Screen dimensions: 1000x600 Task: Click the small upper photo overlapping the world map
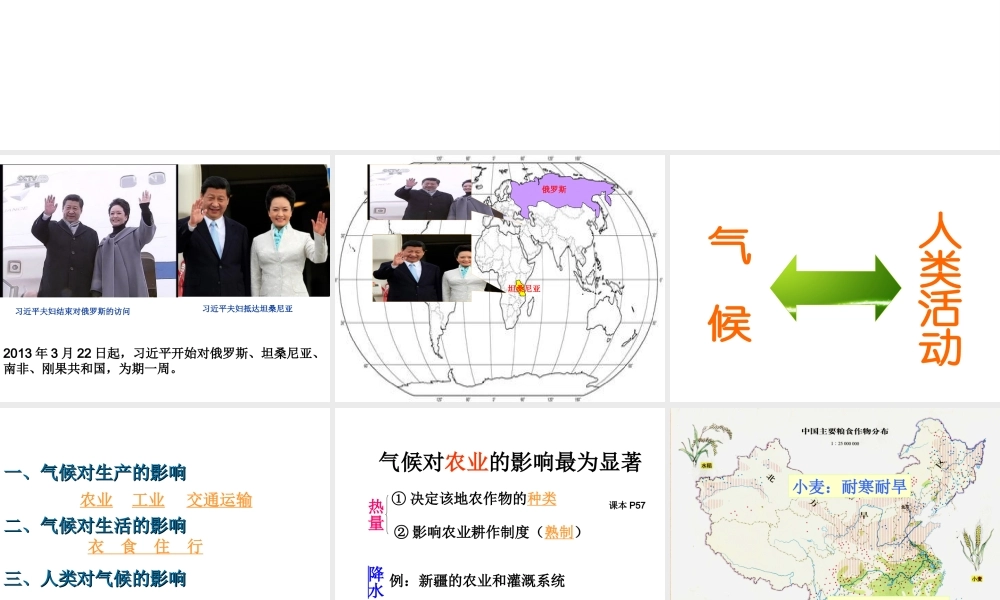pos(420,192)
